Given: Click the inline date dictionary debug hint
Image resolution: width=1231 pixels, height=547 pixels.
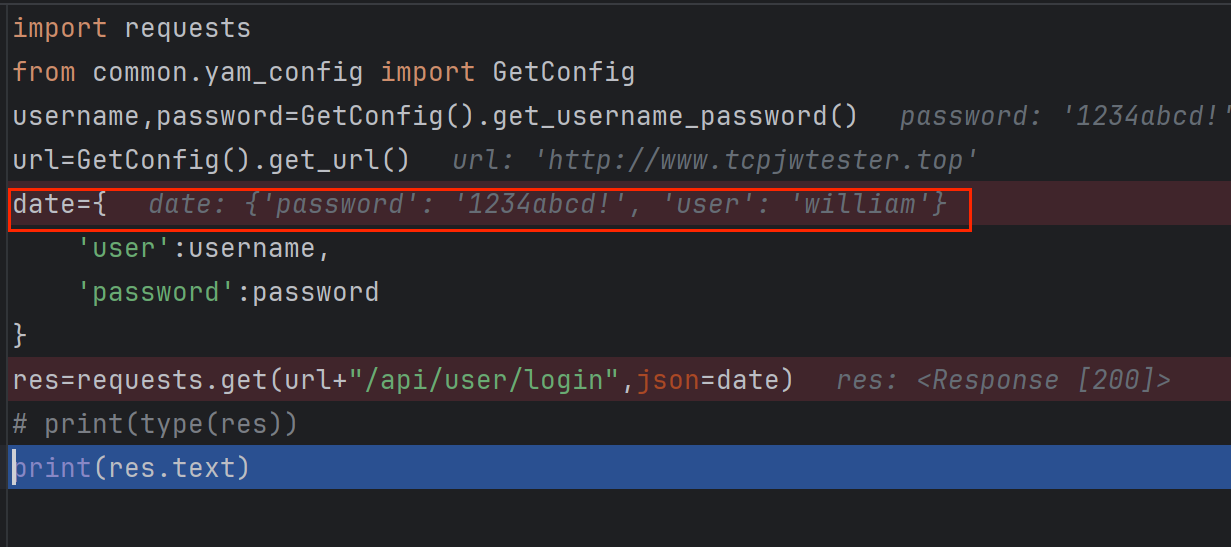Looking at the screenshot, I should pyautogui.click(x=547, y=205).
